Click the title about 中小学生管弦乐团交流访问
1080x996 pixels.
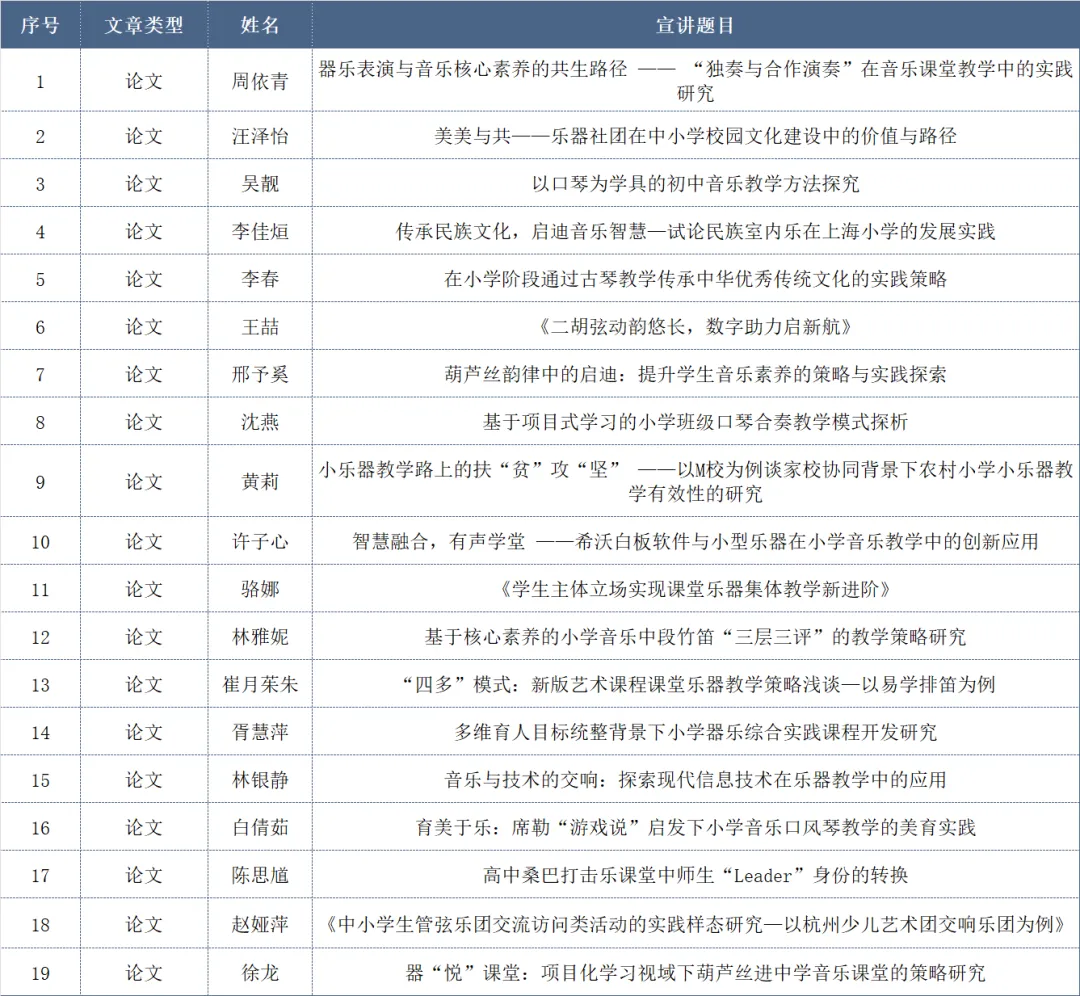coord(695,924)
